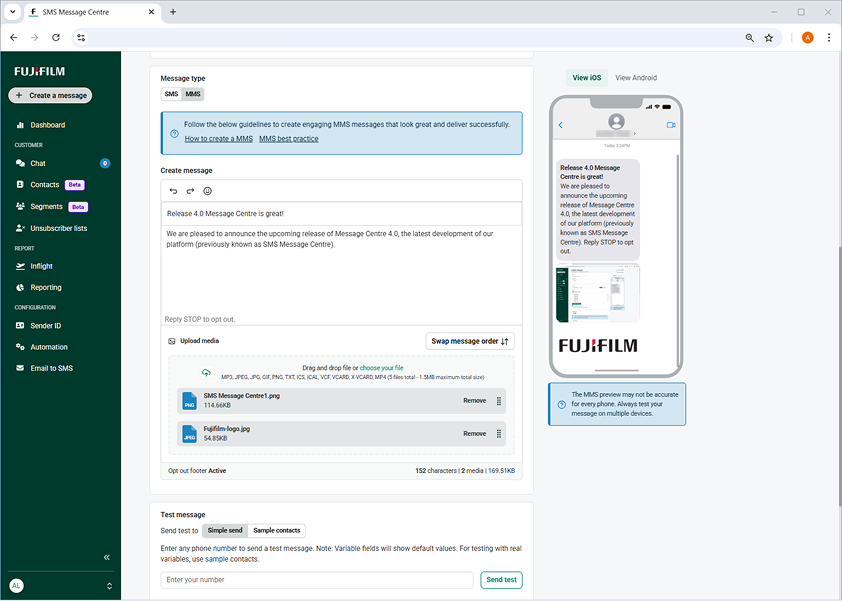Click the browser bookmark star icon
The height and width of the screenshot is (601, 842).
(x=769, y=38)
